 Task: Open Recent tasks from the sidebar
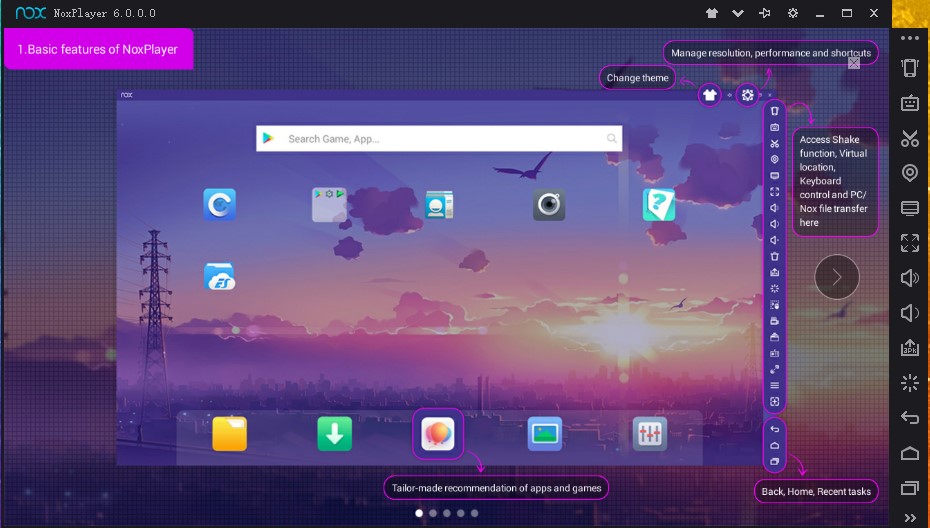coord(909,488)
